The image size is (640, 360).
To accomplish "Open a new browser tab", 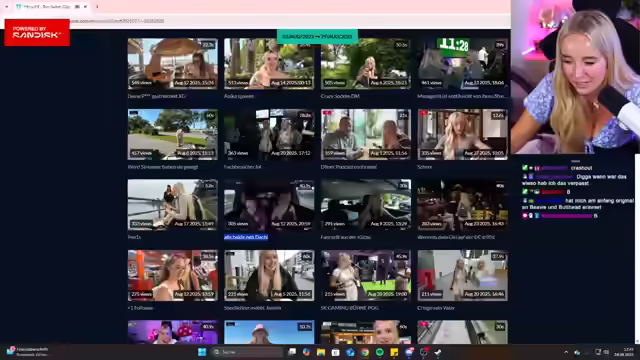I will pyautogui.click(x=97, y=7).
